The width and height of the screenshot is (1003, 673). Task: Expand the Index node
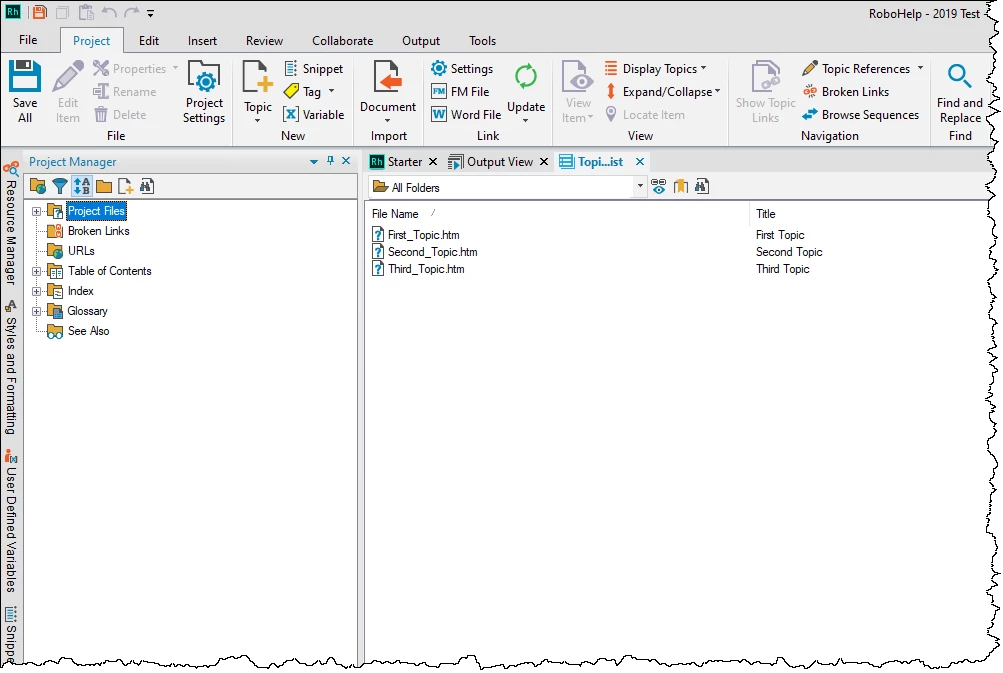[36, 291]
